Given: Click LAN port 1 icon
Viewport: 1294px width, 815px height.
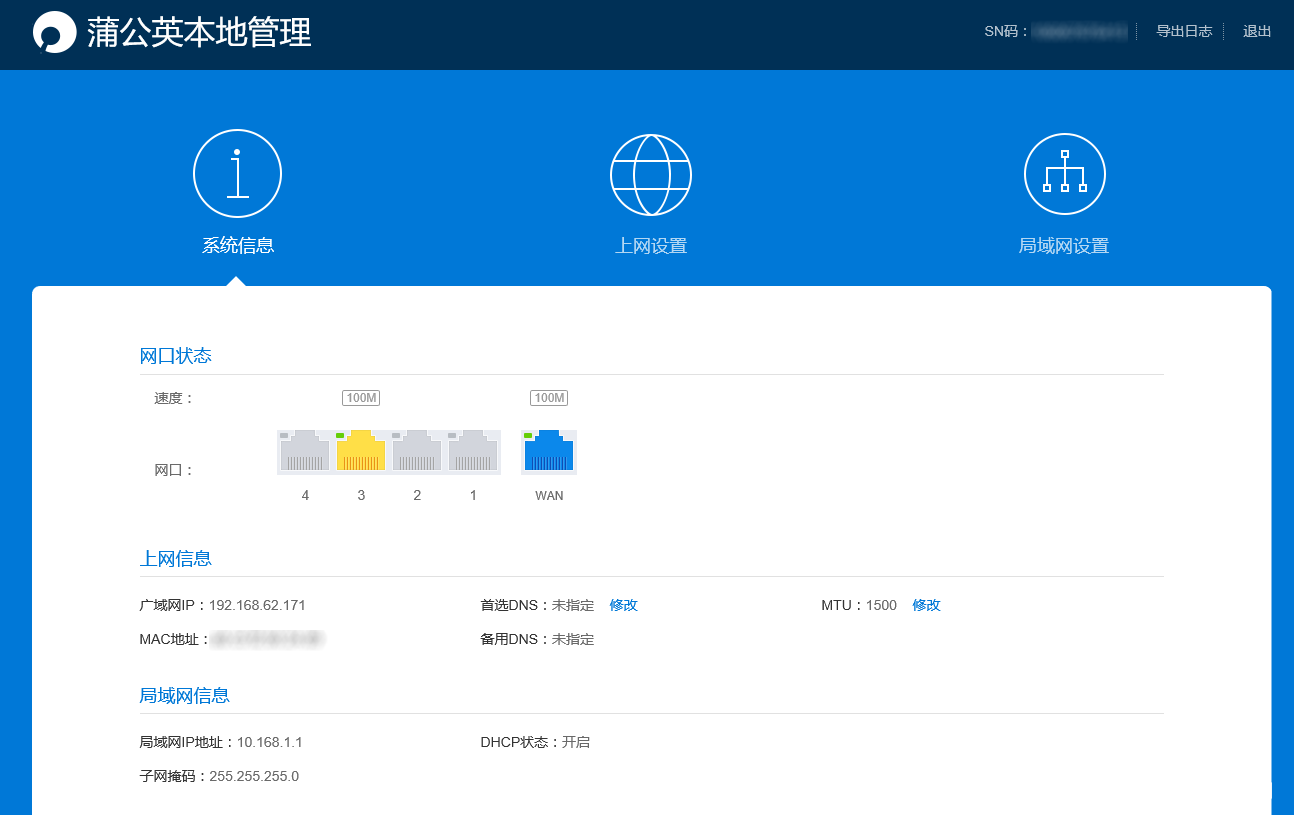Looking at the screenshot, I should [473, 452].
